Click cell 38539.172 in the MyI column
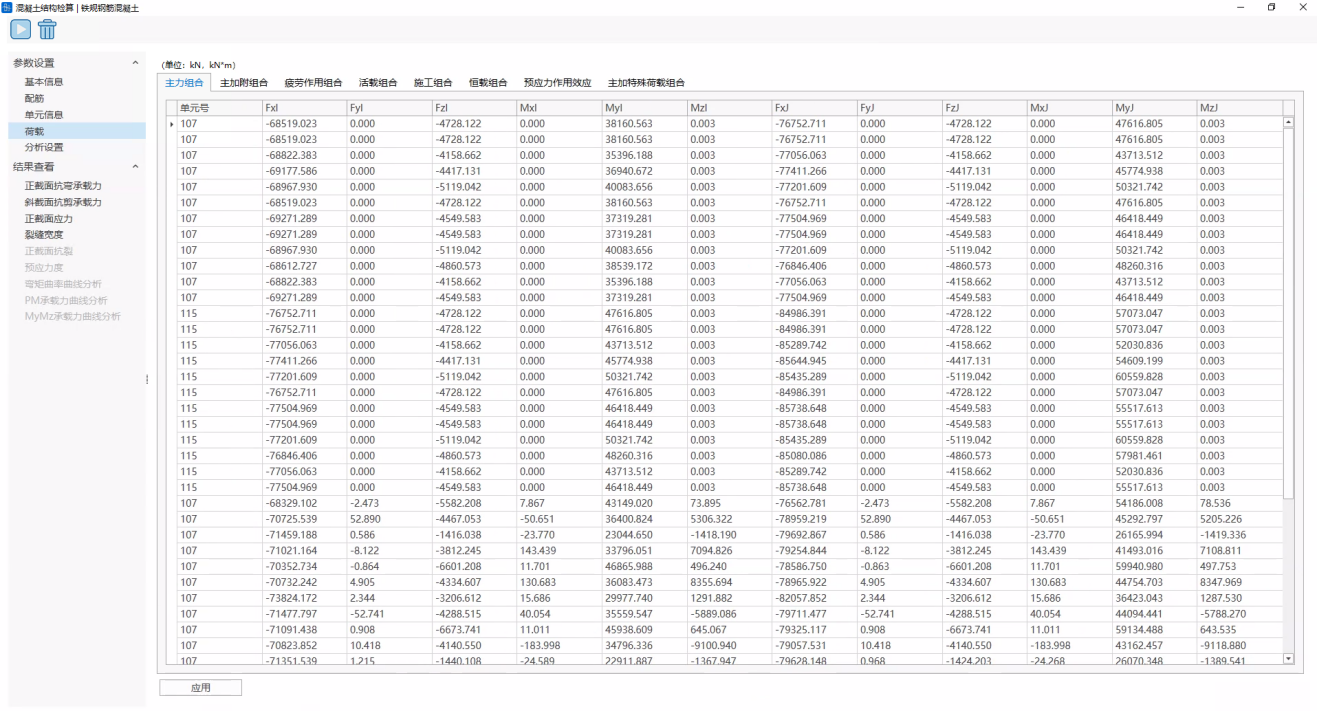 pyautogui.click(x=644, y=266)
